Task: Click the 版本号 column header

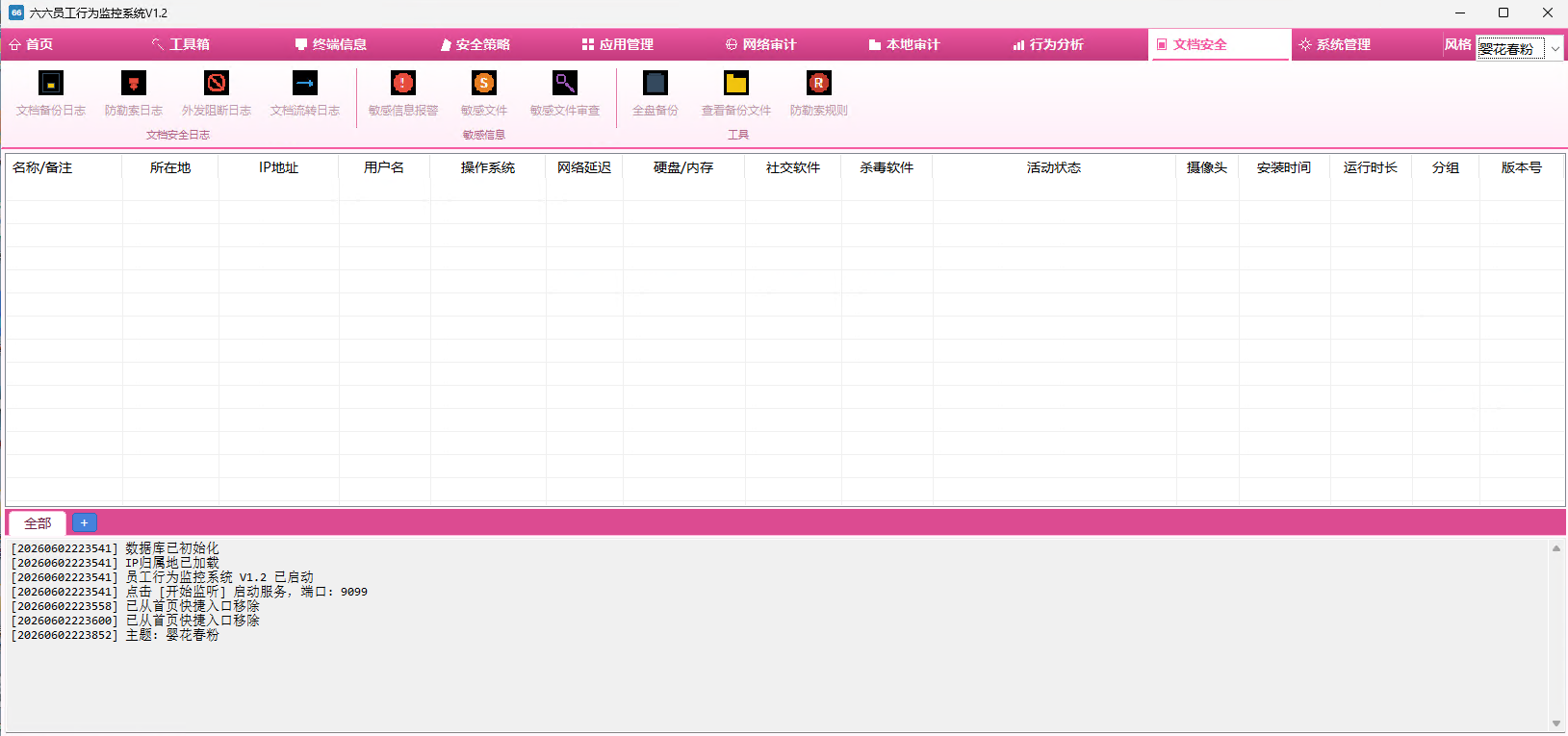Action: tap(1522, 167)
